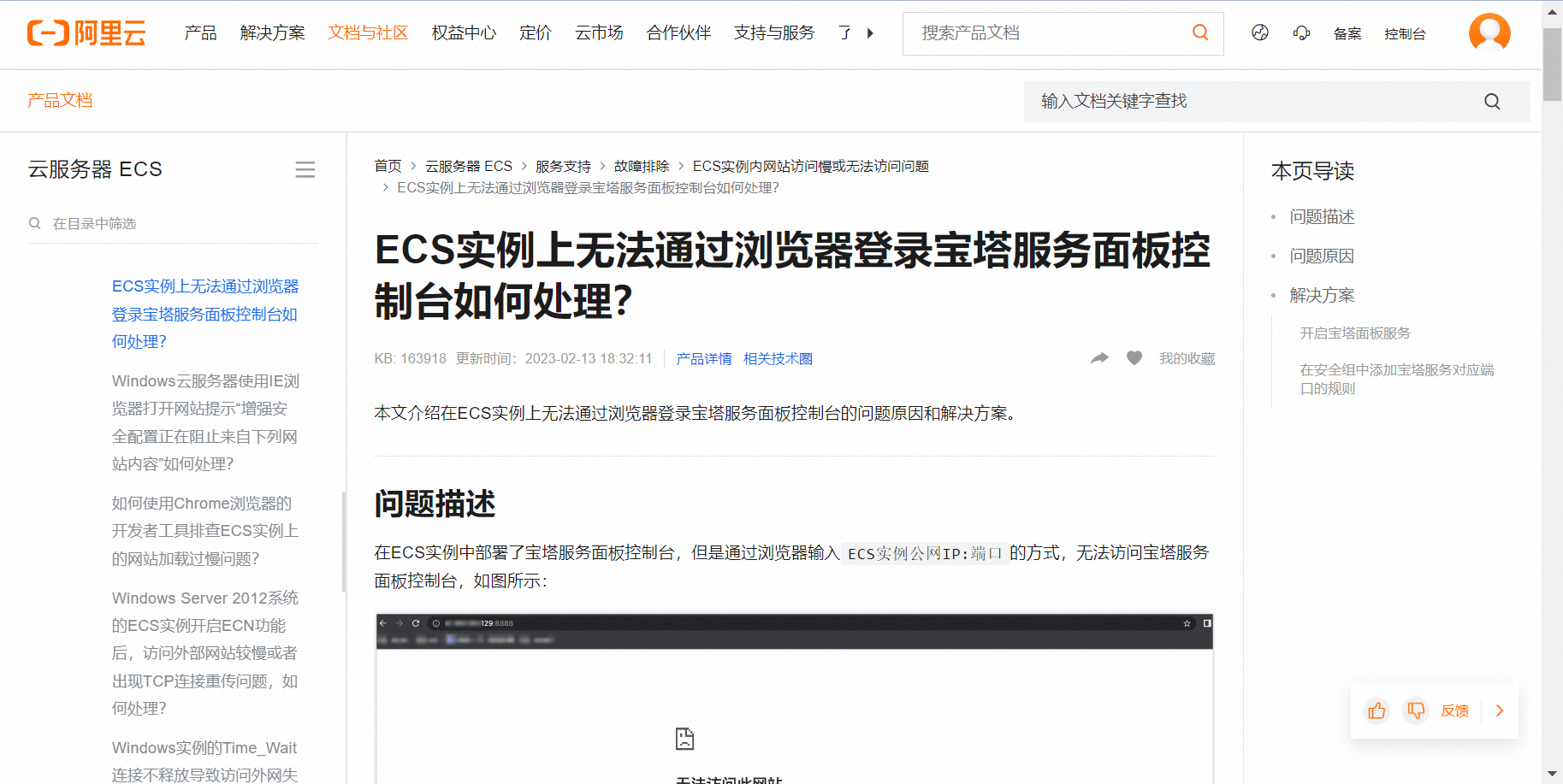Open sidebar article Windows云服务器使用IE浏览器
Image resolution: width=1563 pixels, height=784 pixels.
pyautogui.click(x=205, y=422)
